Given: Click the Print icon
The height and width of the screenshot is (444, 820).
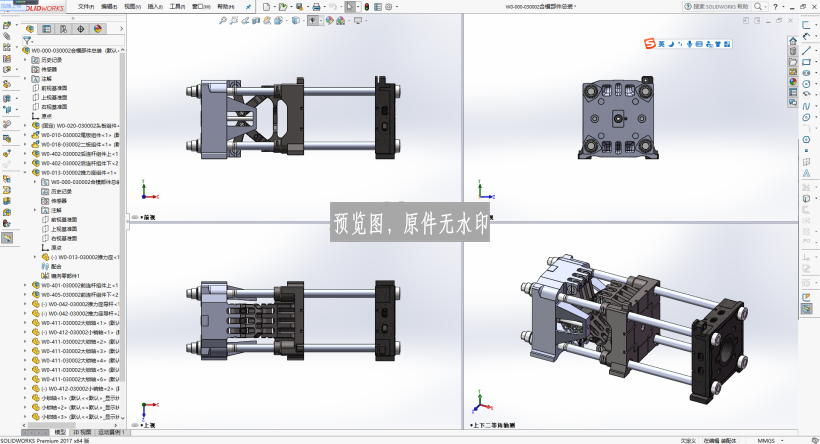Looking at the screenshot, I should coord(316,7).
